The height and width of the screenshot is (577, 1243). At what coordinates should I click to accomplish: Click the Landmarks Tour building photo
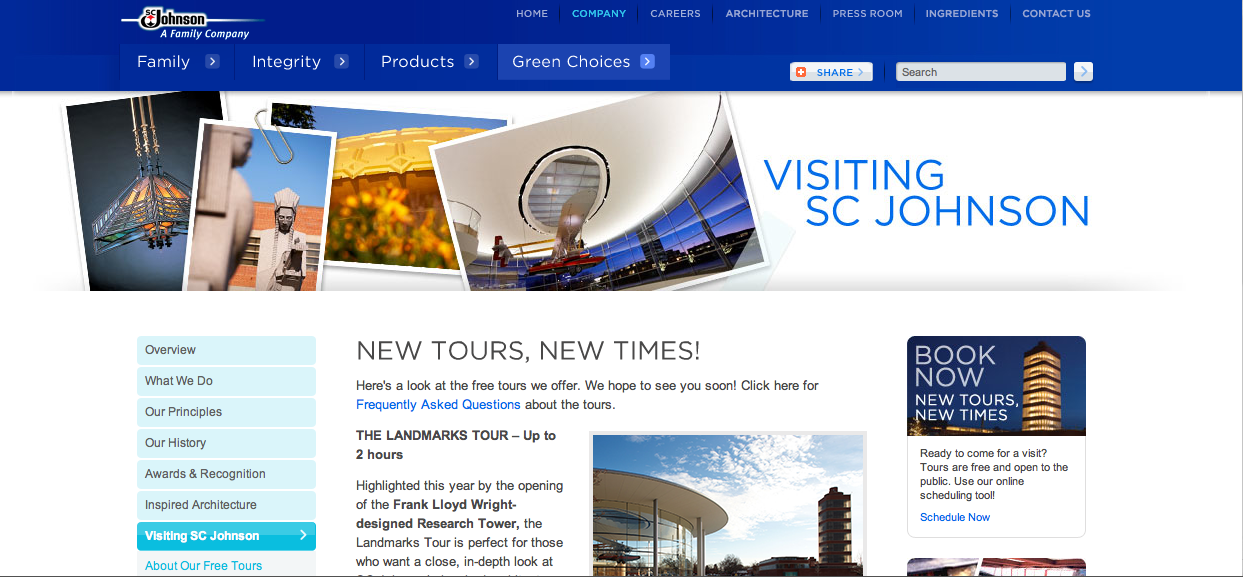pyautogui.click(x=728, y=505)
